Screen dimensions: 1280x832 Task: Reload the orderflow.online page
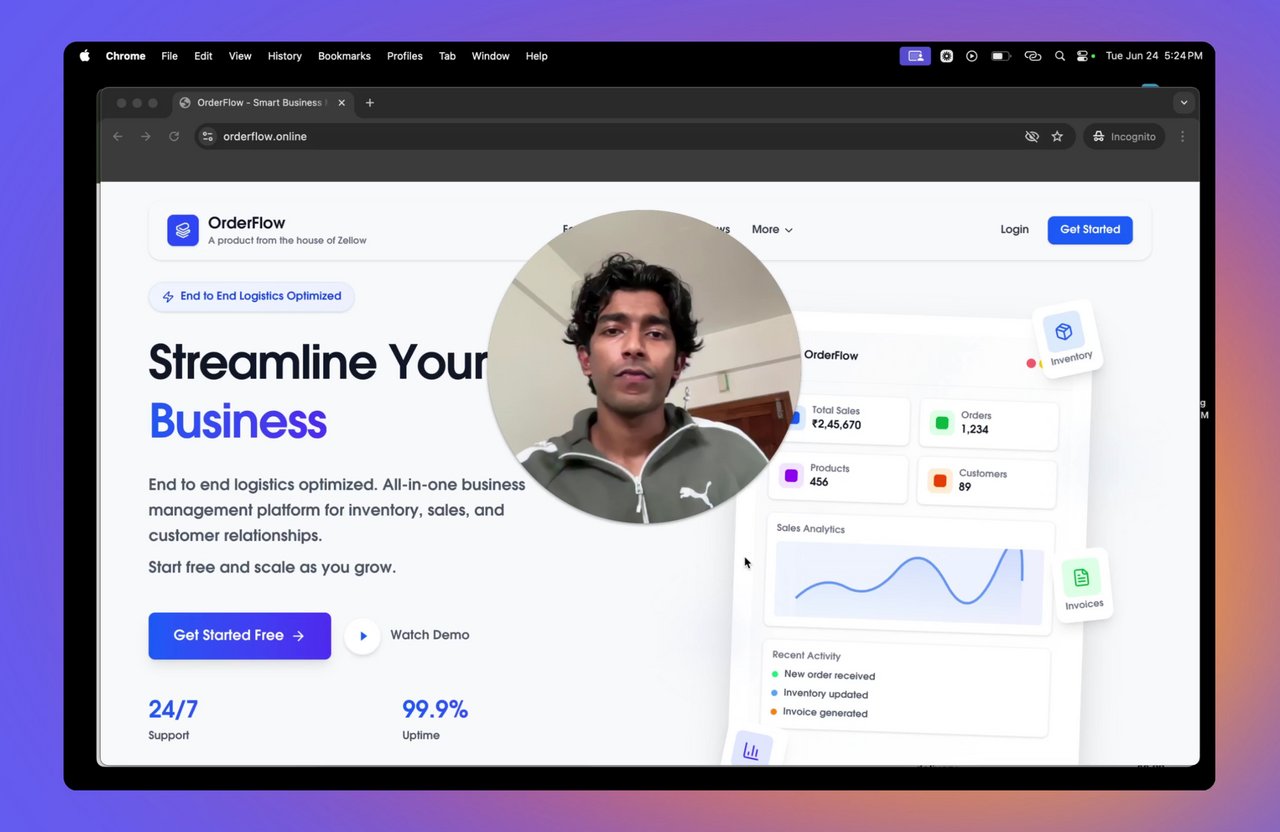tap(174, 136)
